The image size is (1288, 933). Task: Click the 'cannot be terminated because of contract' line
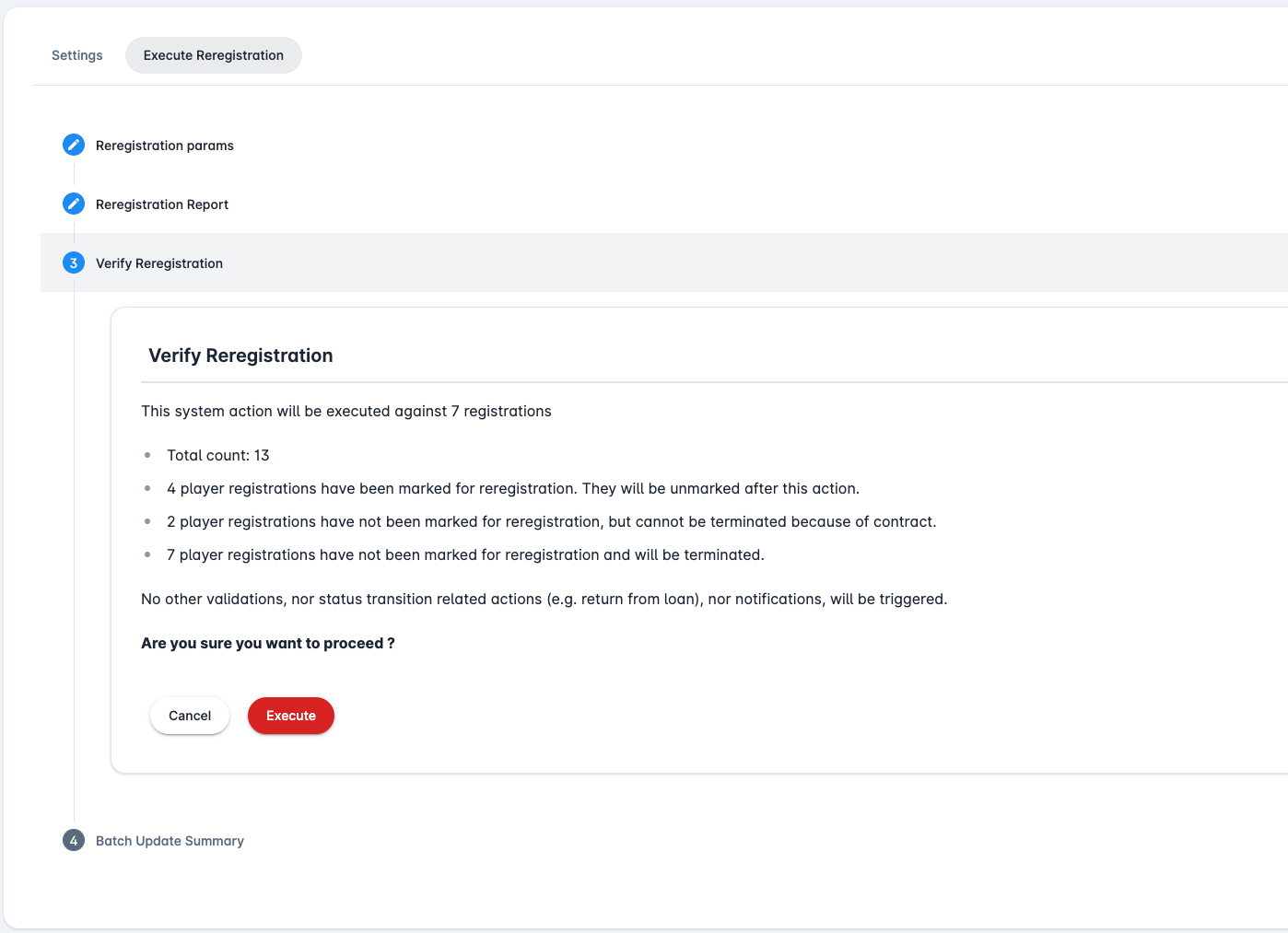click(x=551, y=521)
